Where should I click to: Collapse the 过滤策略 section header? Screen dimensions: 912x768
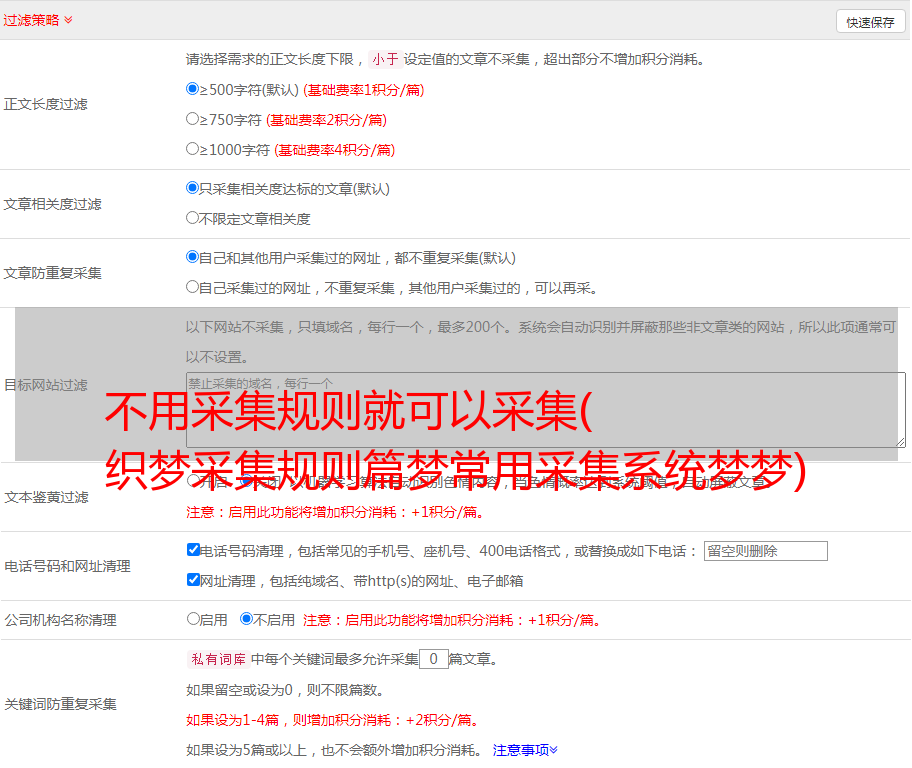[38, 20]
